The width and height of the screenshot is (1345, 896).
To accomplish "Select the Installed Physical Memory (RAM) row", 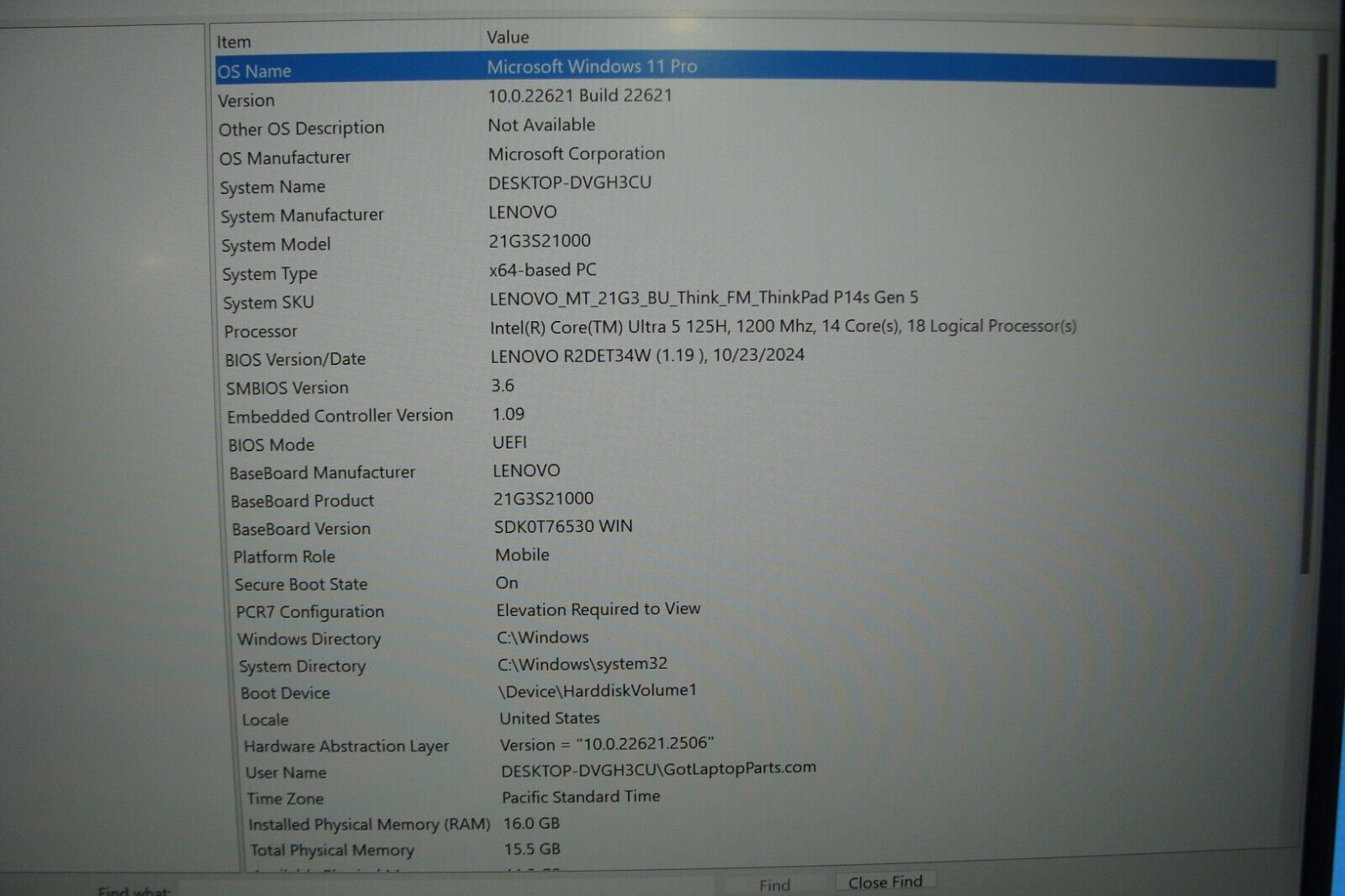I will point(369,825).
